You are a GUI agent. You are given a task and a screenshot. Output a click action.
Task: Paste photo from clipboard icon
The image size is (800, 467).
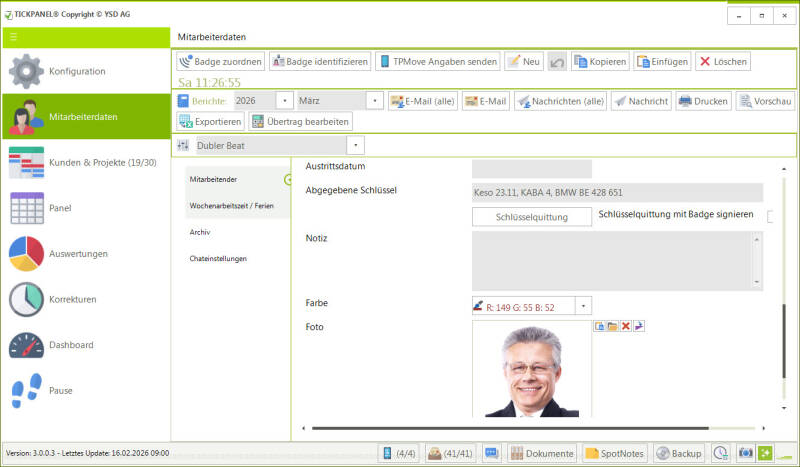pos(599,326)
